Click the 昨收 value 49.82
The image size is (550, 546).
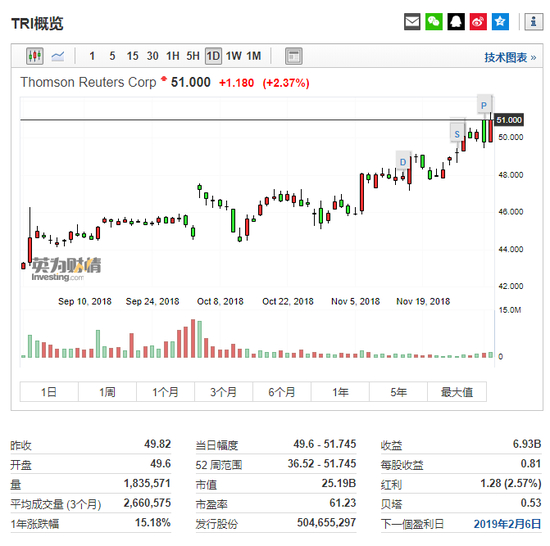[157, 444]
